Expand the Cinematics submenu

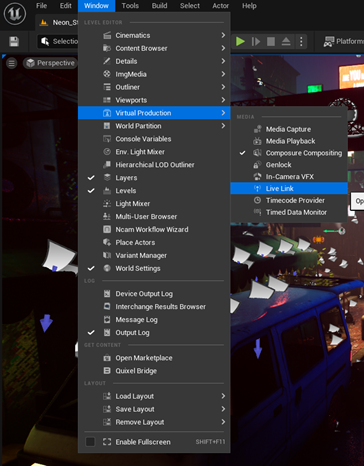(154, 35)
